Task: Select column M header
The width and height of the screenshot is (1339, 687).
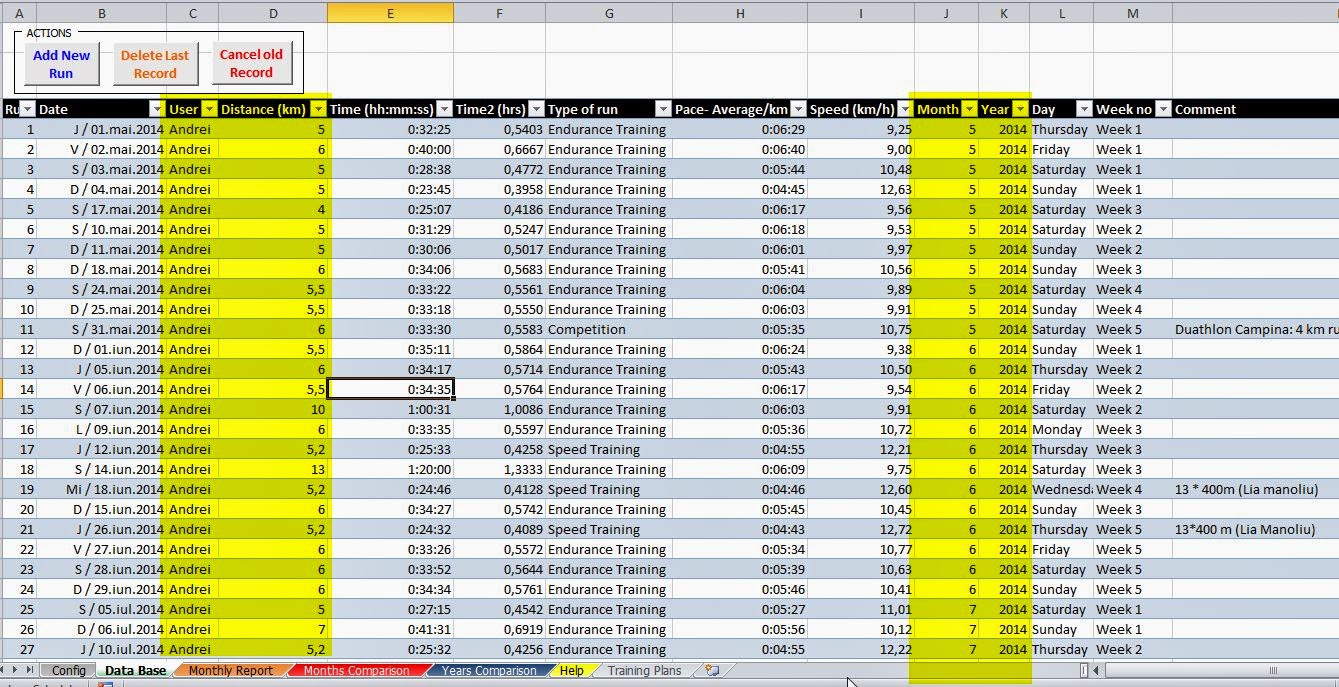Action: tap(1132, 13)
